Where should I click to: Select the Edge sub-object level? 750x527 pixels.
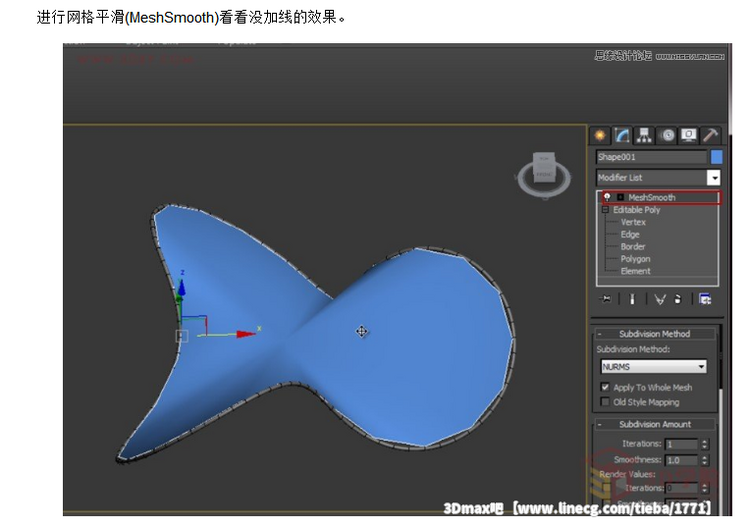click(630, 234)
